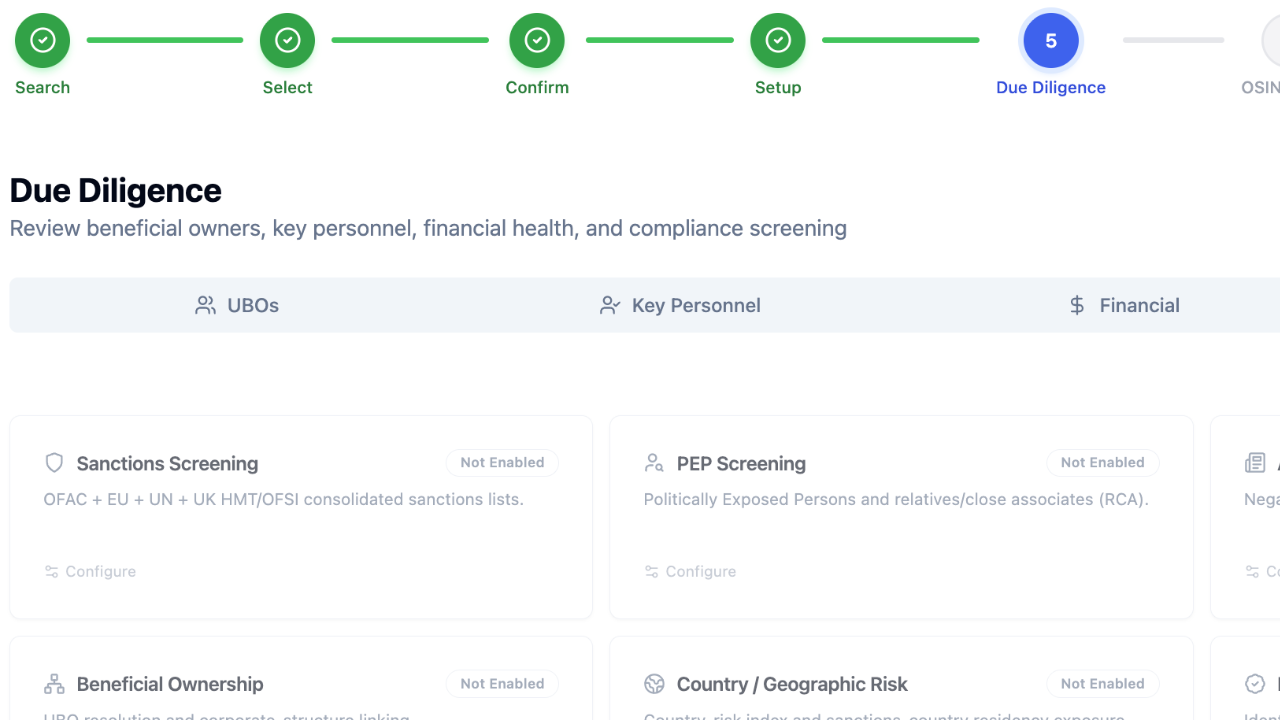The height and width of the screenshot is (720, 1280).
Task: Click Not Enabled badge on PEP Screening
Action: [x=1102, y=463]
